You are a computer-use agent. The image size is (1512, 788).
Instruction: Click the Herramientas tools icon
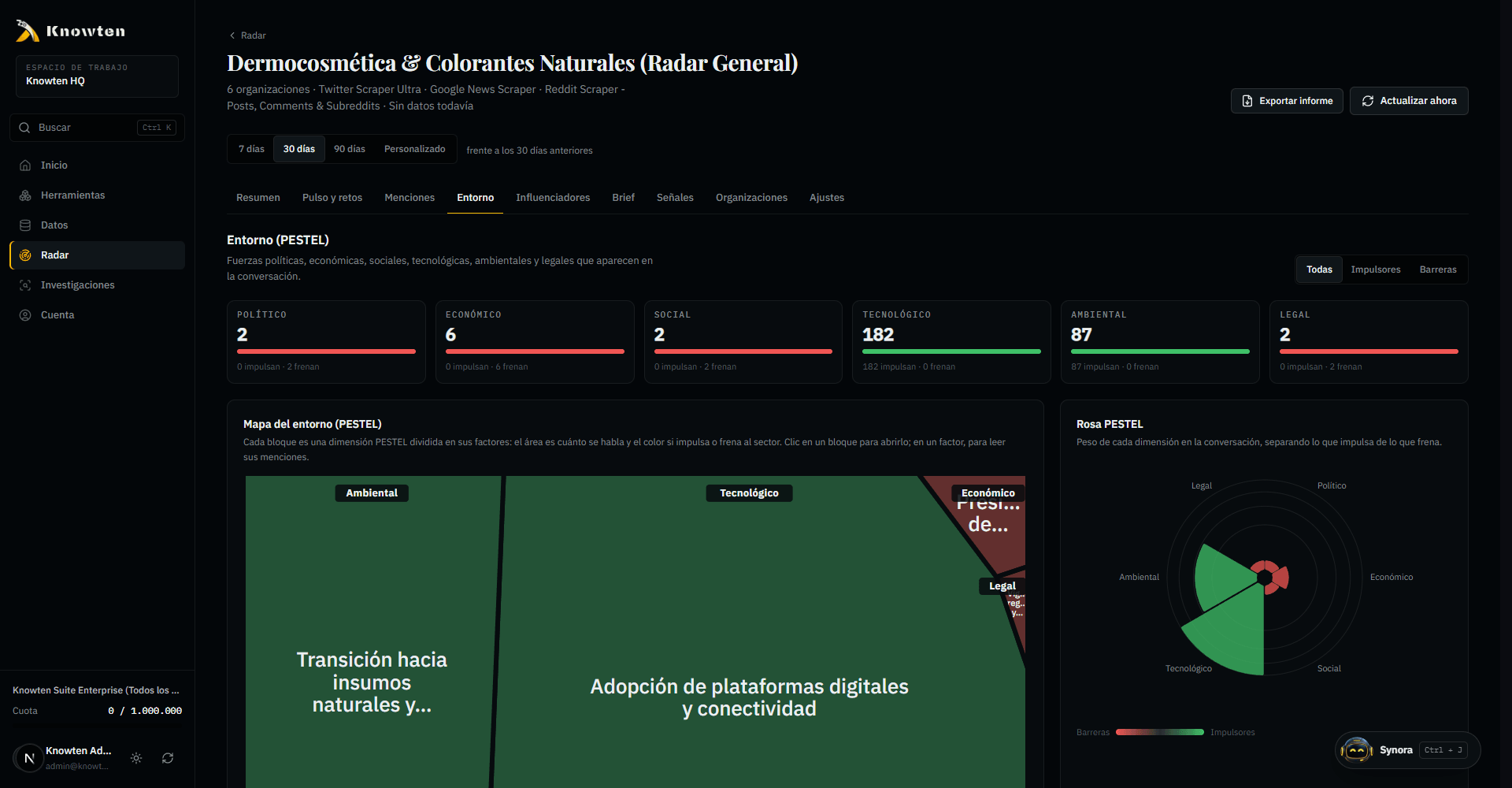coord(25,195)
